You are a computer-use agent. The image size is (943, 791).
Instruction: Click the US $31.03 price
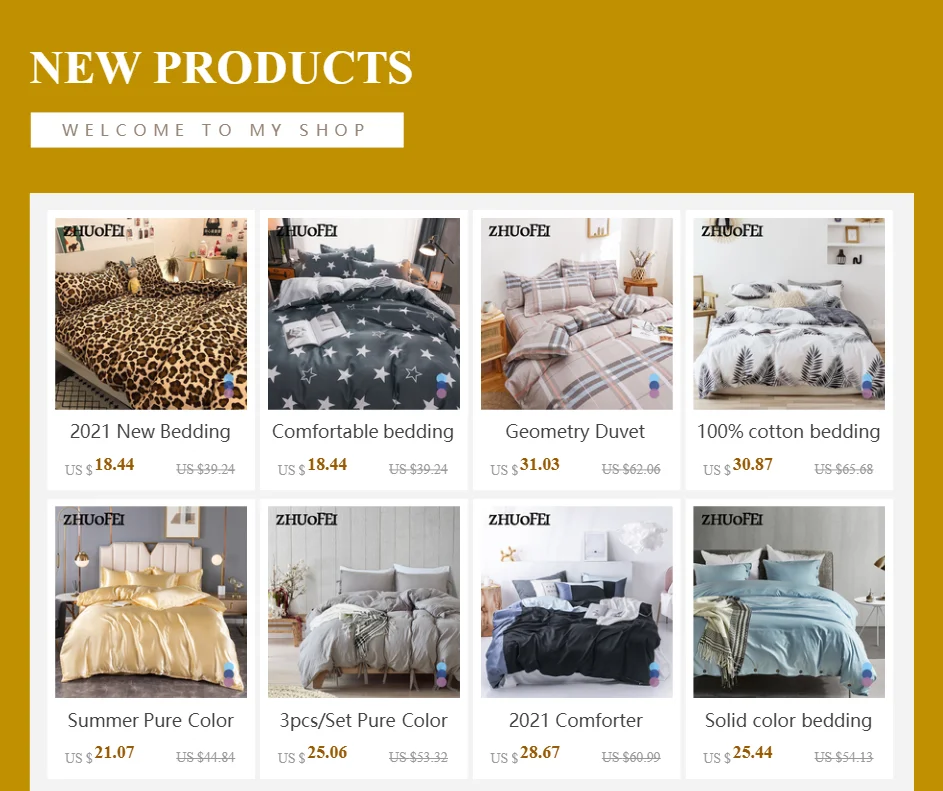coord(525,466)
